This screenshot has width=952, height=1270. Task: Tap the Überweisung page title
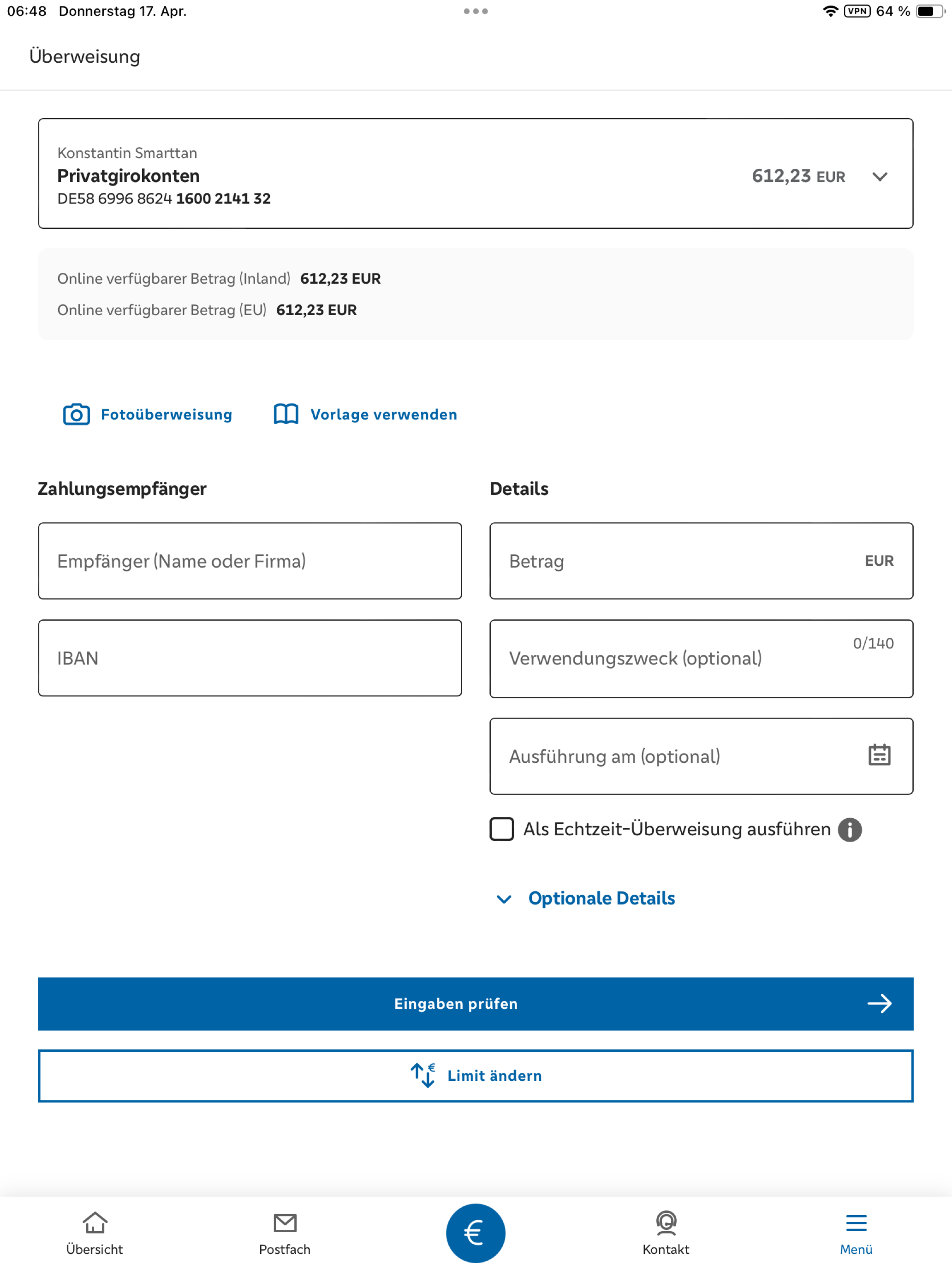85,56
